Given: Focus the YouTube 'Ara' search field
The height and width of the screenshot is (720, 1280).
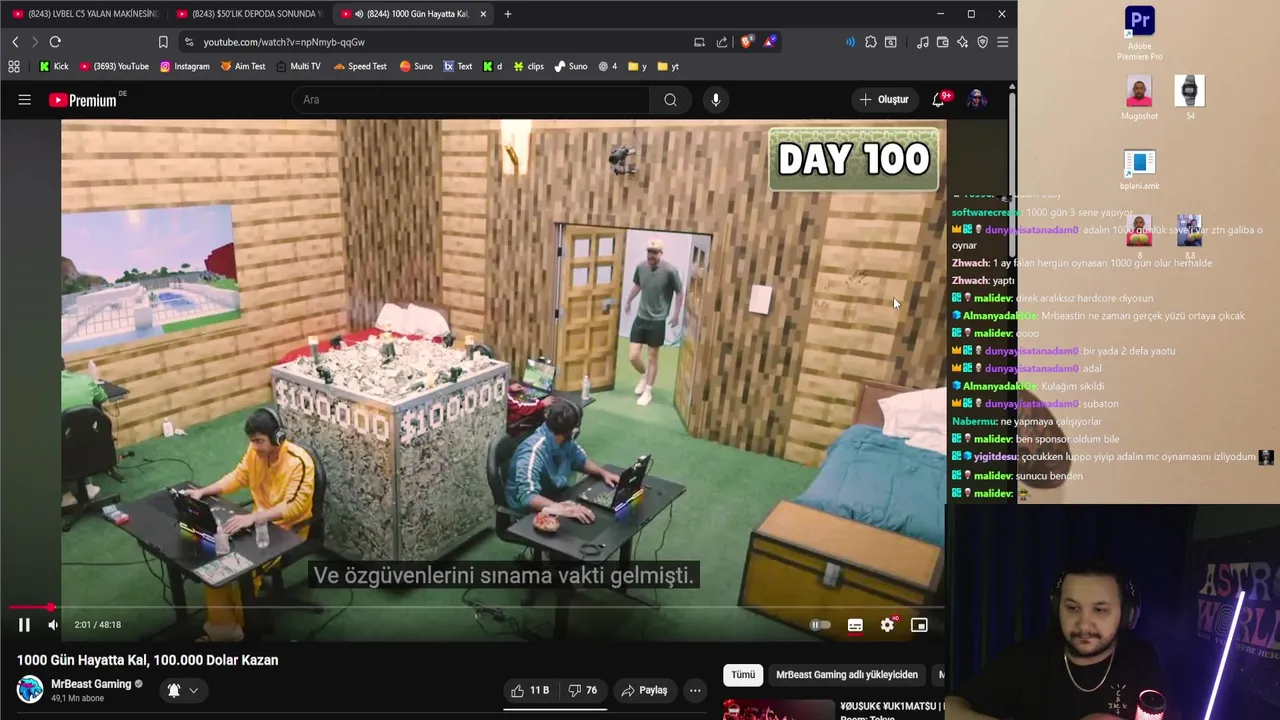Looking at the screenshot, I should tap(470, 99).
